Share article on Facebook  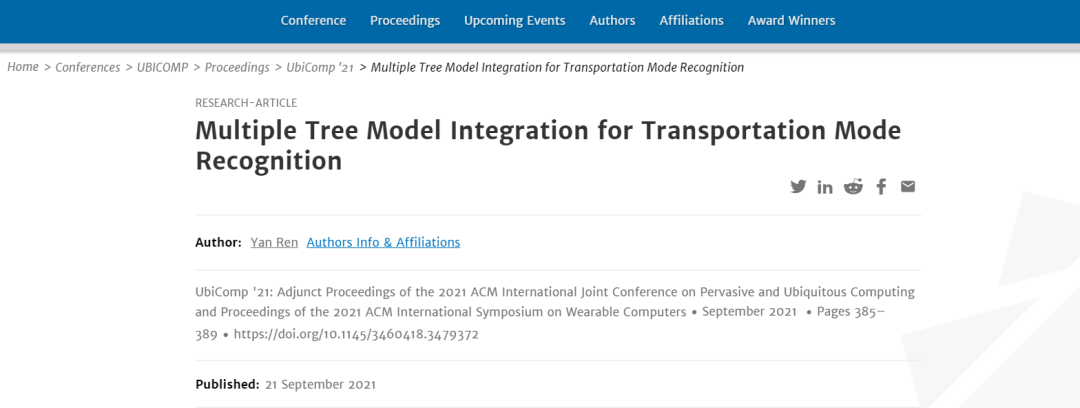point(881,186)
